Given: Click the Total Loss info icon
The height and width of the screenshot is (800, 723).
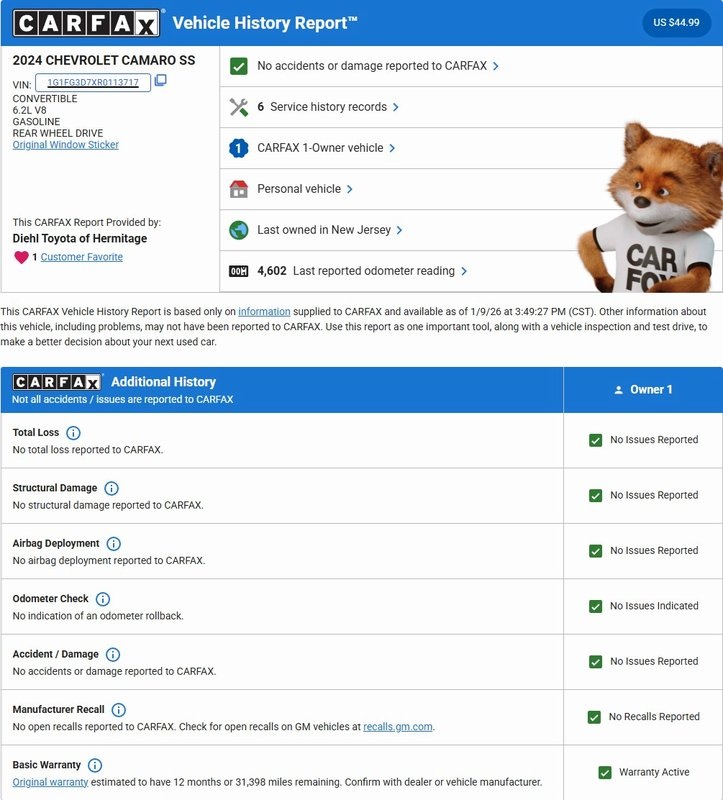Looking at the screenshot, I should tap(73, 433).
